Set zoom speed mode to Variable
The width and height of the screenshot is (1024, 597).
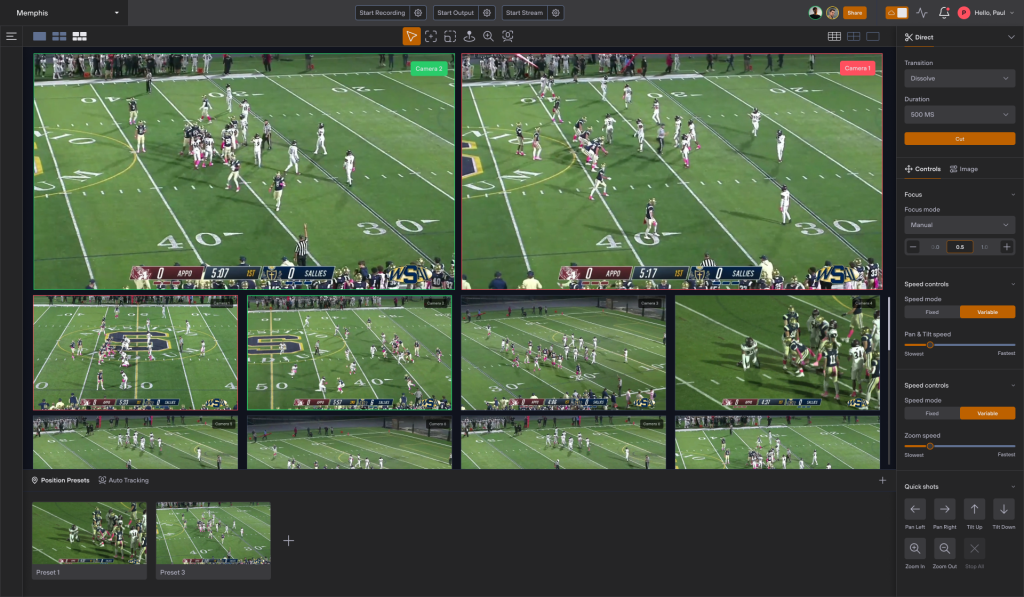(987, 413)
